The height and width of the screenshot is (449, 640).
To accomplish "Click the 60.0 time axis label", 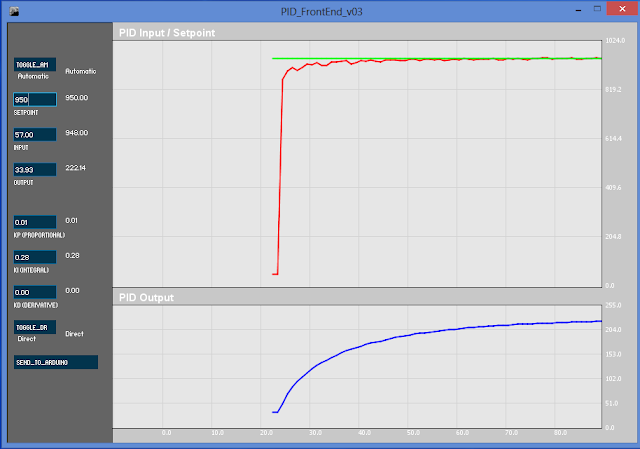I will click(x=462, y=433).
